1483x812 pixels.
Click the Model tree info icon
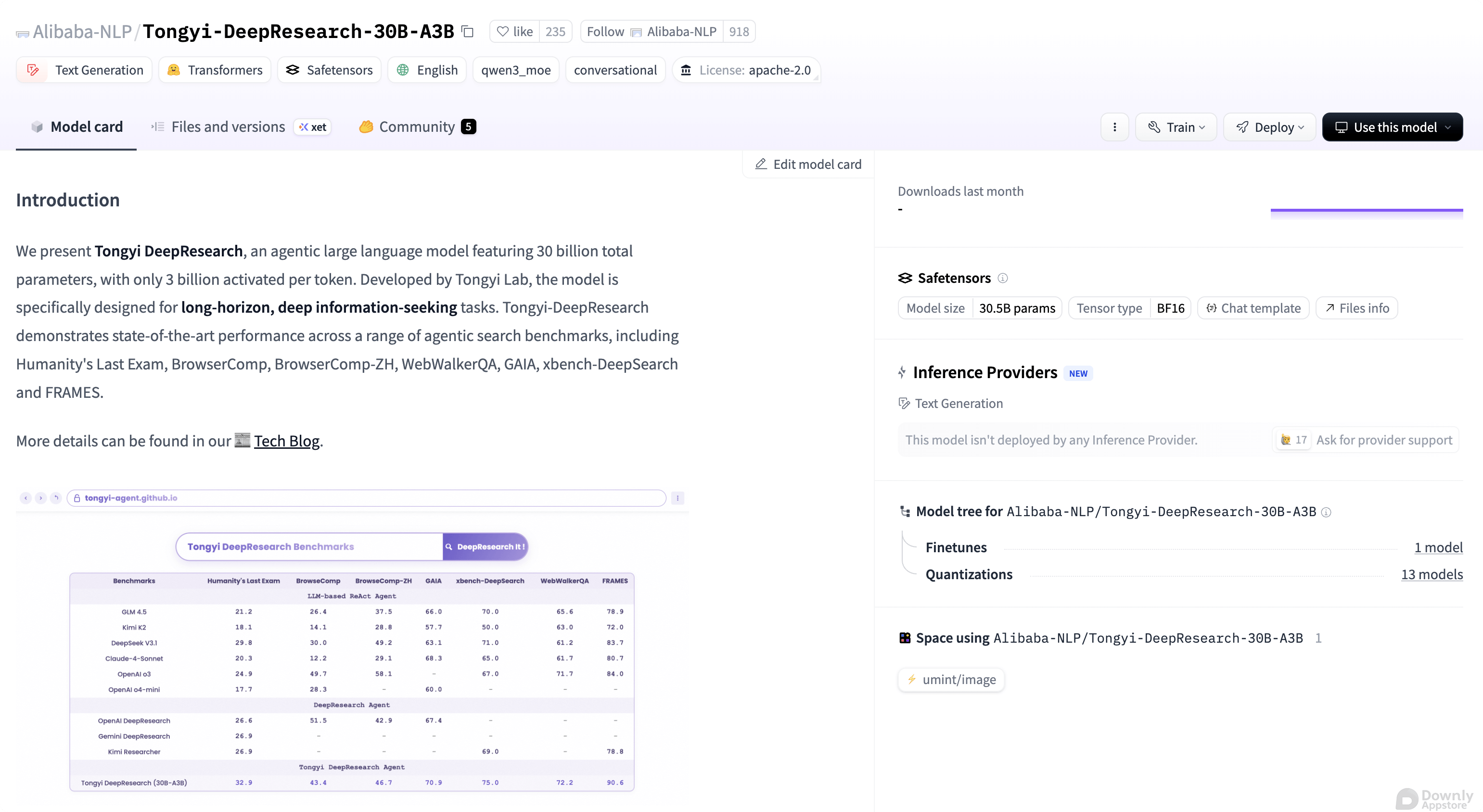tap(1326, 512)
